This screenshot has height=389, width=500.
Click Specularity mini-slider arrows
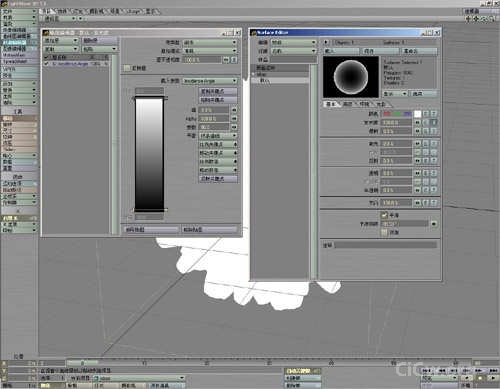[x=417, y=144]
